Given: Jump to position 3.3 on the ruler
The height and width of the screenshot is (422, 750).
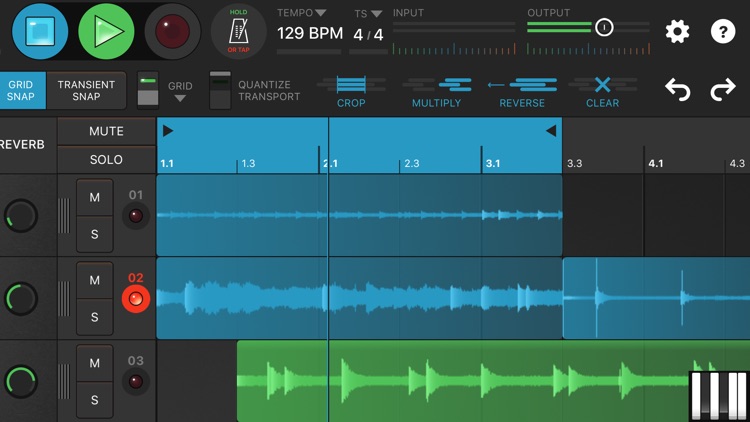Looking at the screenshot, I should 574,164.
